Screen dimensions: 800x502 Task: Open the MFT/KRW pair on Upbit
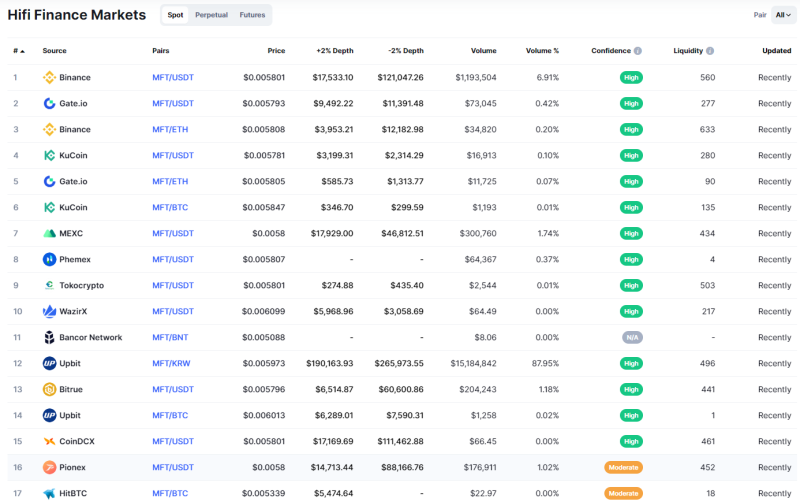pos(171,363)
